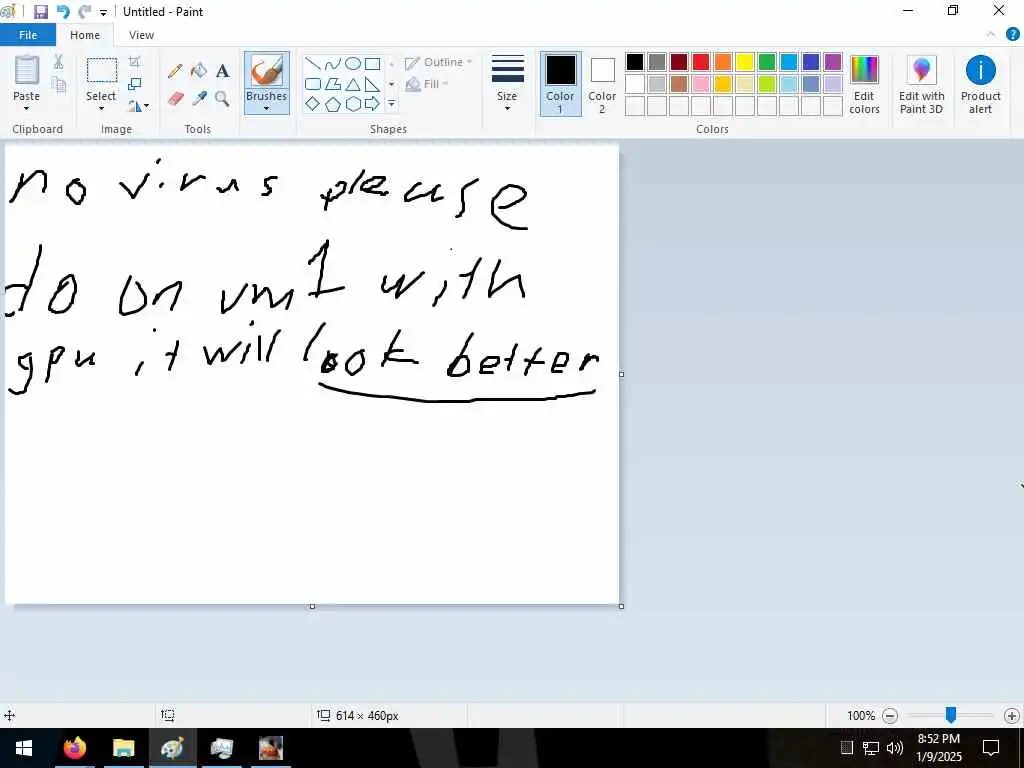Click the Copy icon in Clipboard group
Viewport: 1024px width, 768px height.
58,84
